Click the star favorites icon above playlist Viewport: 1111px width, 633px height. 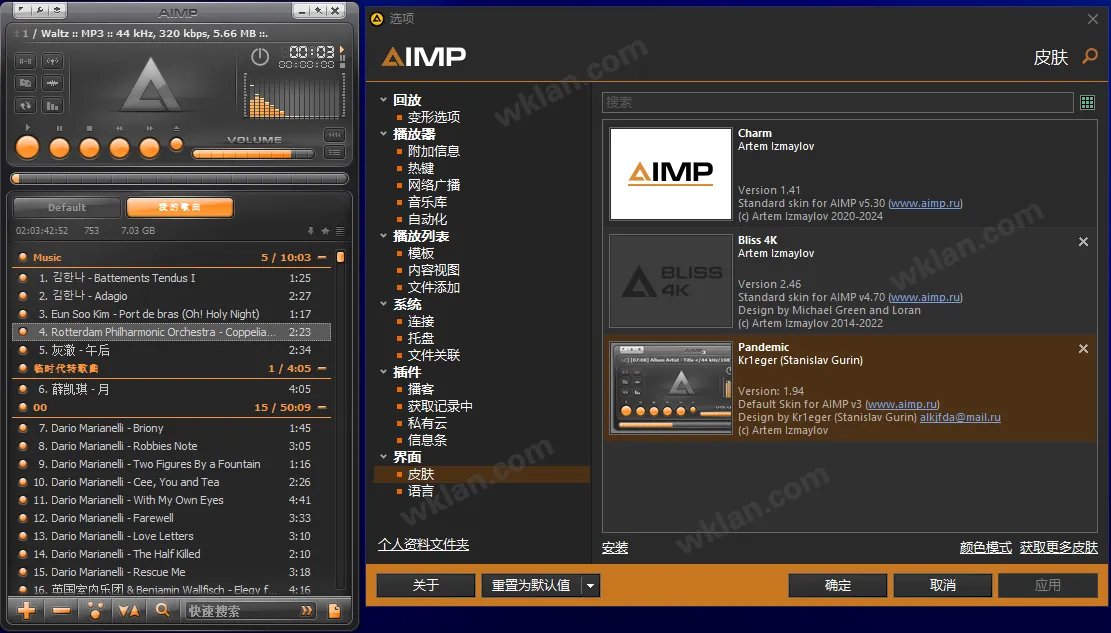coord(325,231)
